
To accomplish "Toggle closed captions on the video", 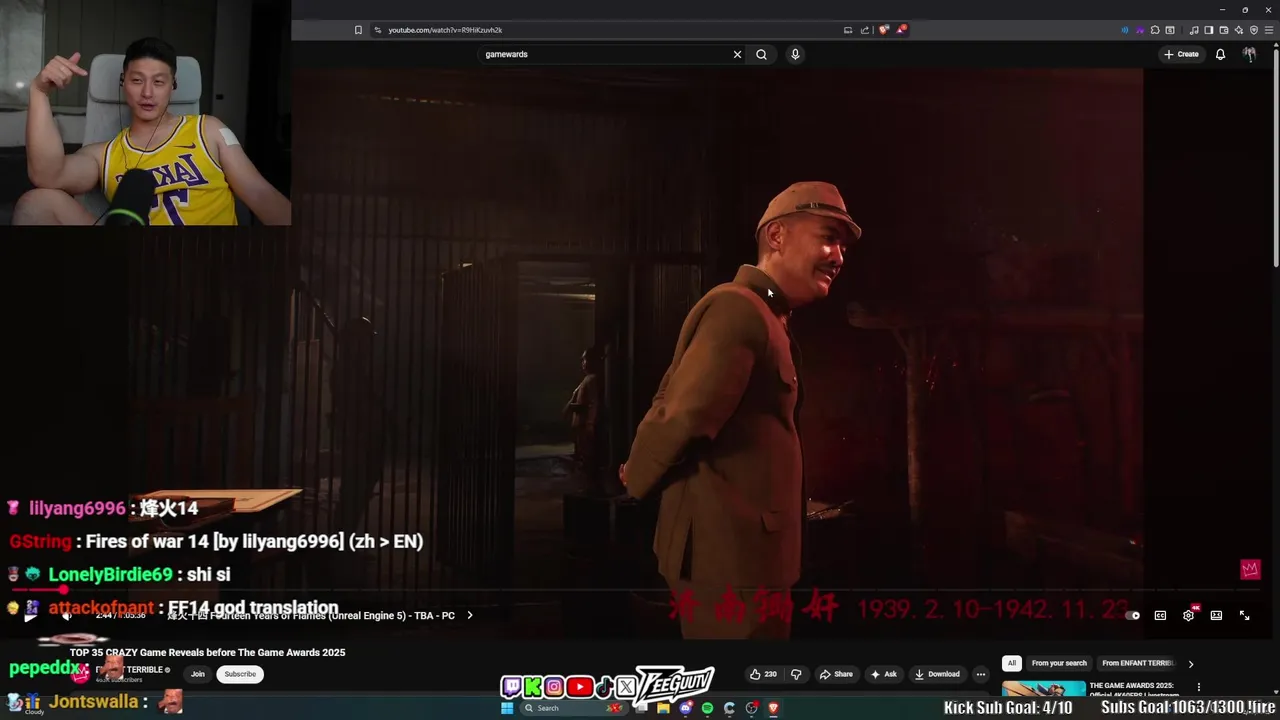I will coord(1160,615).
